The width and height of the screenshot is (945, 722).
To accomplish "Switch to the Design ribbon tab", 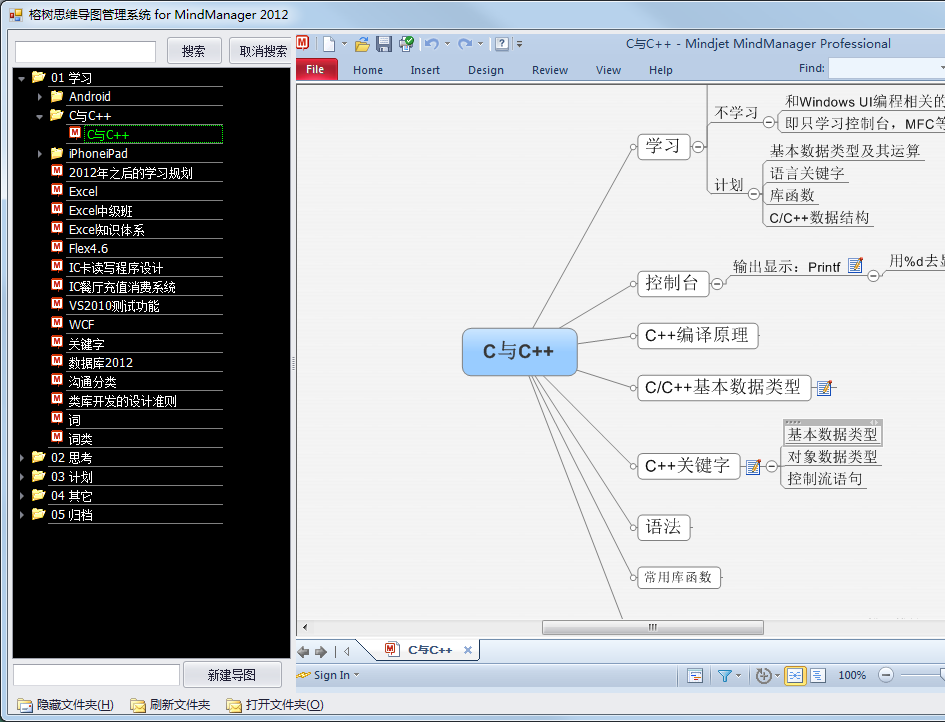I will point(486,70).
